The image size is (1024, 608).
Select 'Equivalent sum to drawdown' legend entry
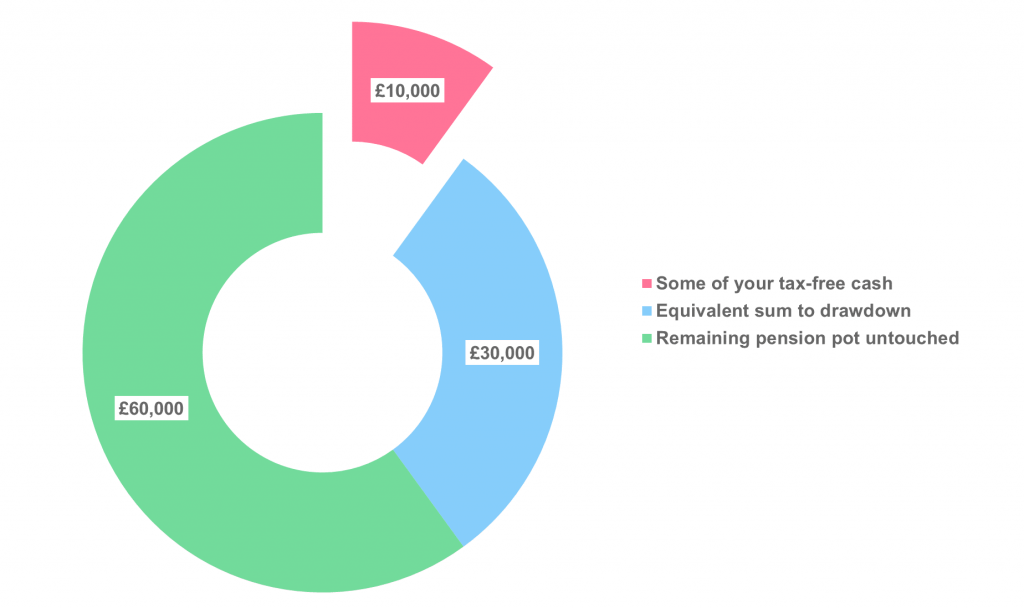click(776, 311)
